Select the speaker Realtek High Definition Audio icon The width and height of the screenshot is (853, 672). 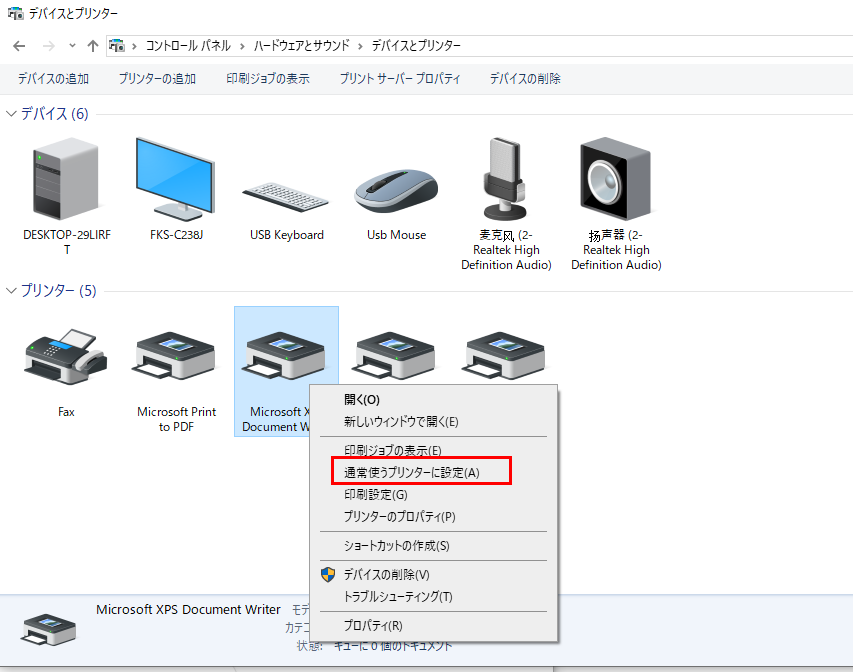615,178
